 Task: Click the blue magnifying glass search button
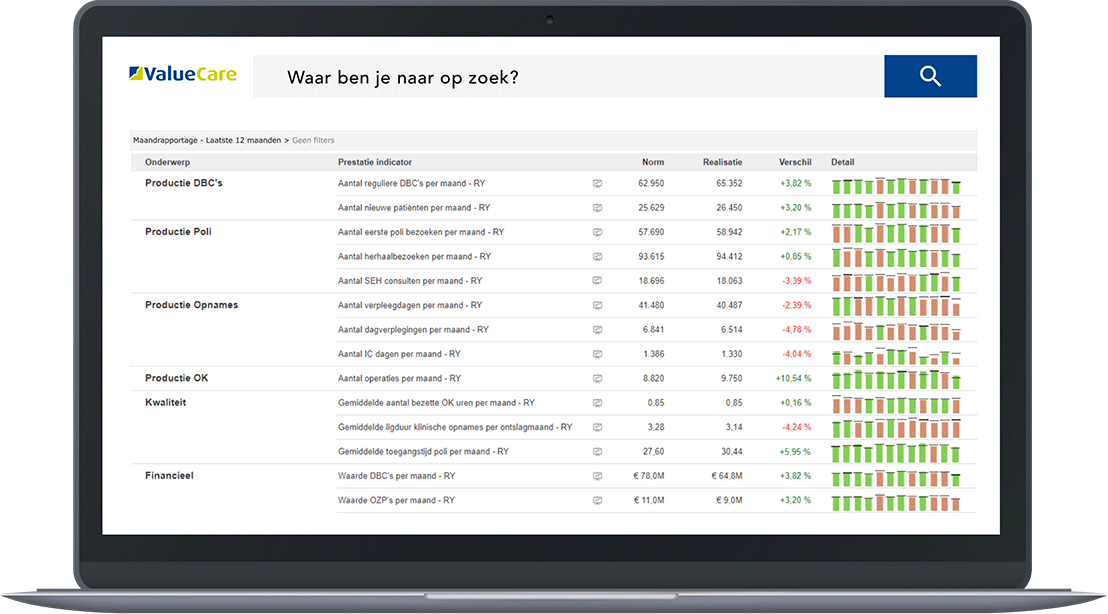point(930,76)
